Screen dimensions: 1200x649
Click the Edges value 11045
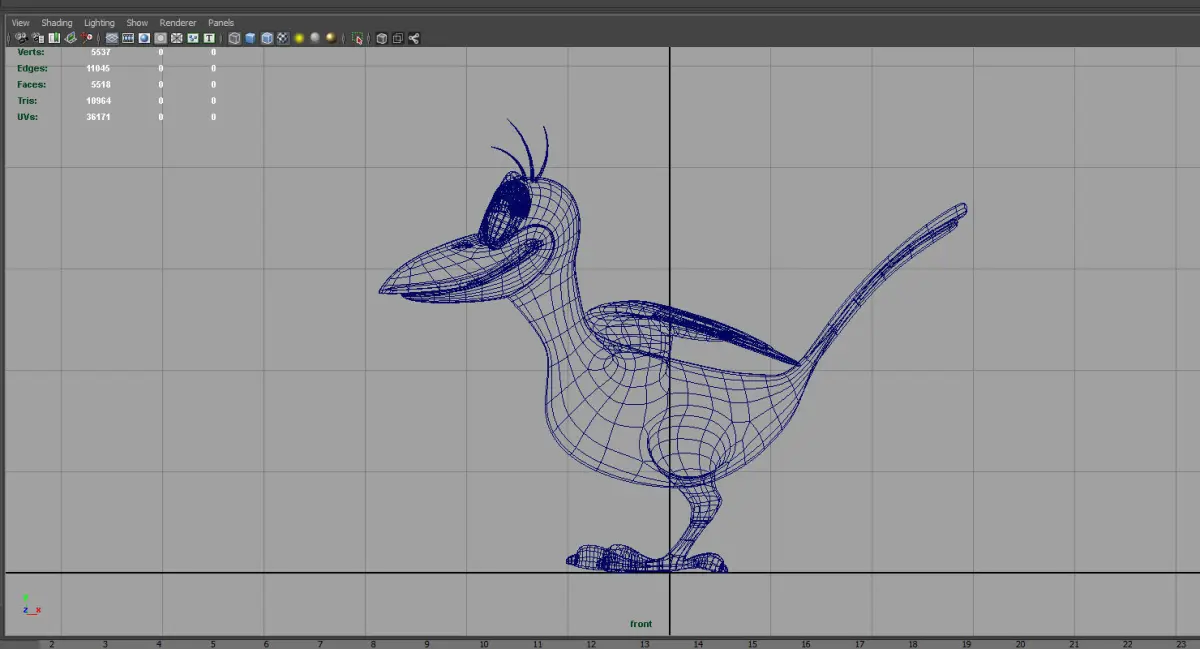click(98, 68)
